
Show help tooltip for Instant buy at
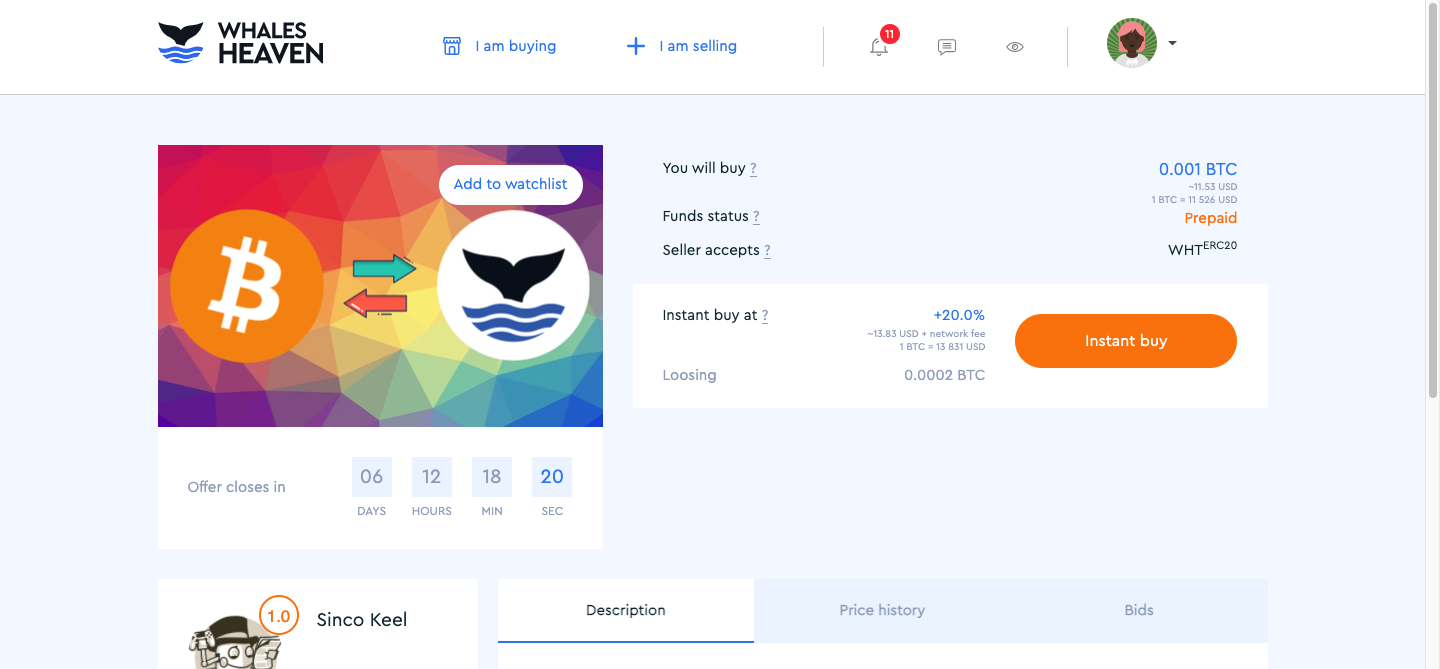click(x=765, y=316)
